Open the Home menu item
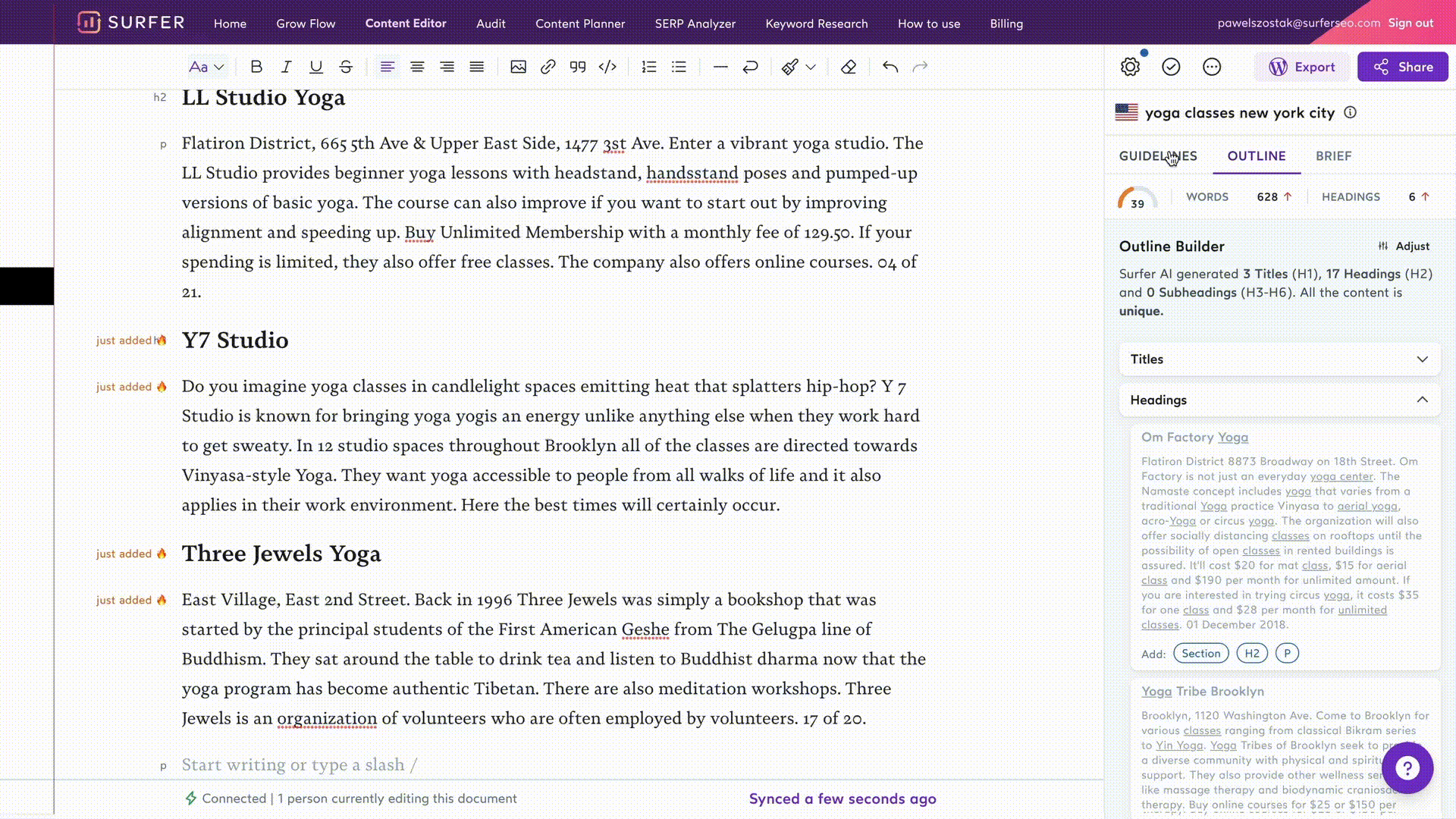This screenshot has width=1456, height=819. 230,24
